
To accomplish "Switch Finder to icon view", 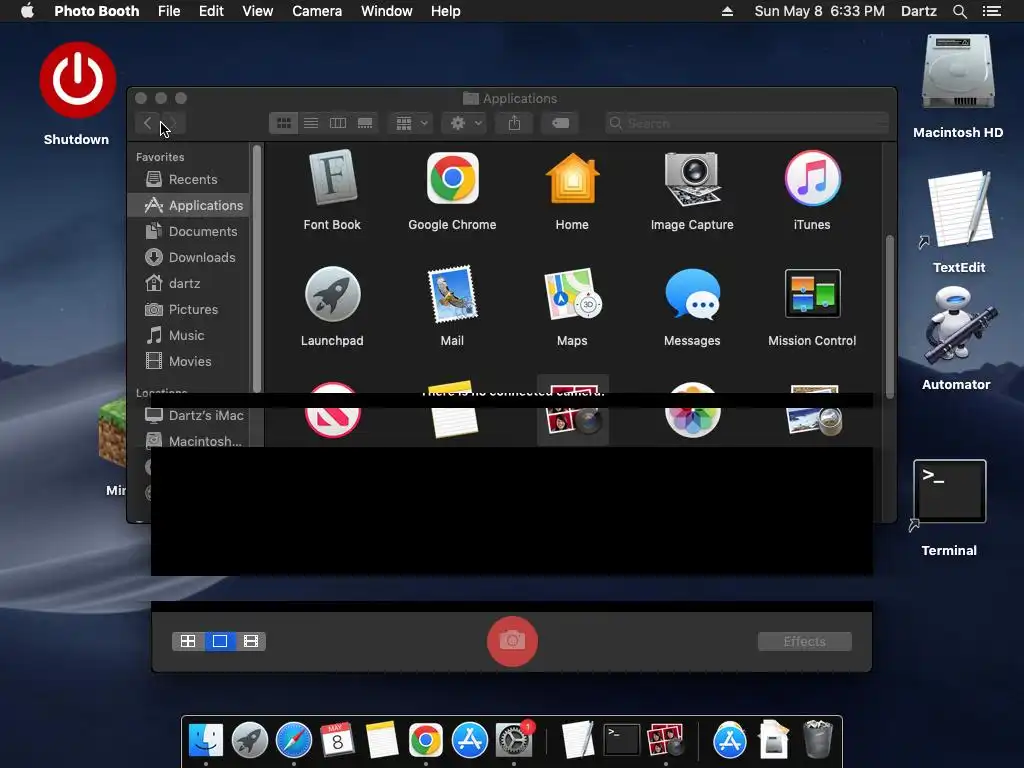I will [283, 123].
